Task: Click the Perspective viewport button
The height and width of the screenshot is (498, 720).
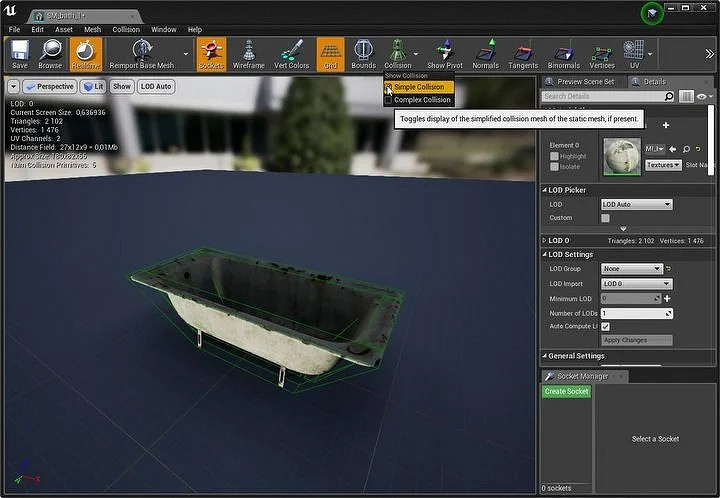Action: click(49, 87)
